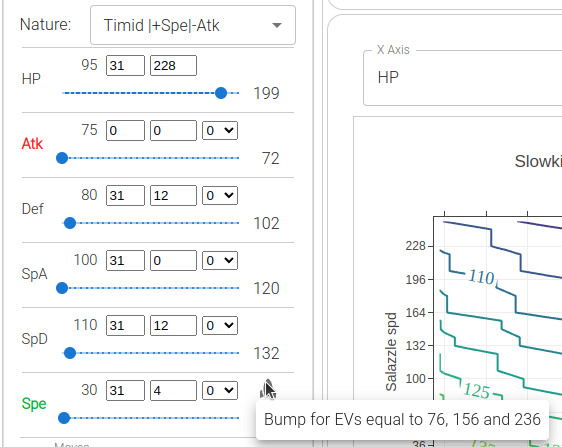Viewport: 562px width, 447px height.
Task: Click the SpA total value 120
Action: pyautogui.click(x=266, y=289)
